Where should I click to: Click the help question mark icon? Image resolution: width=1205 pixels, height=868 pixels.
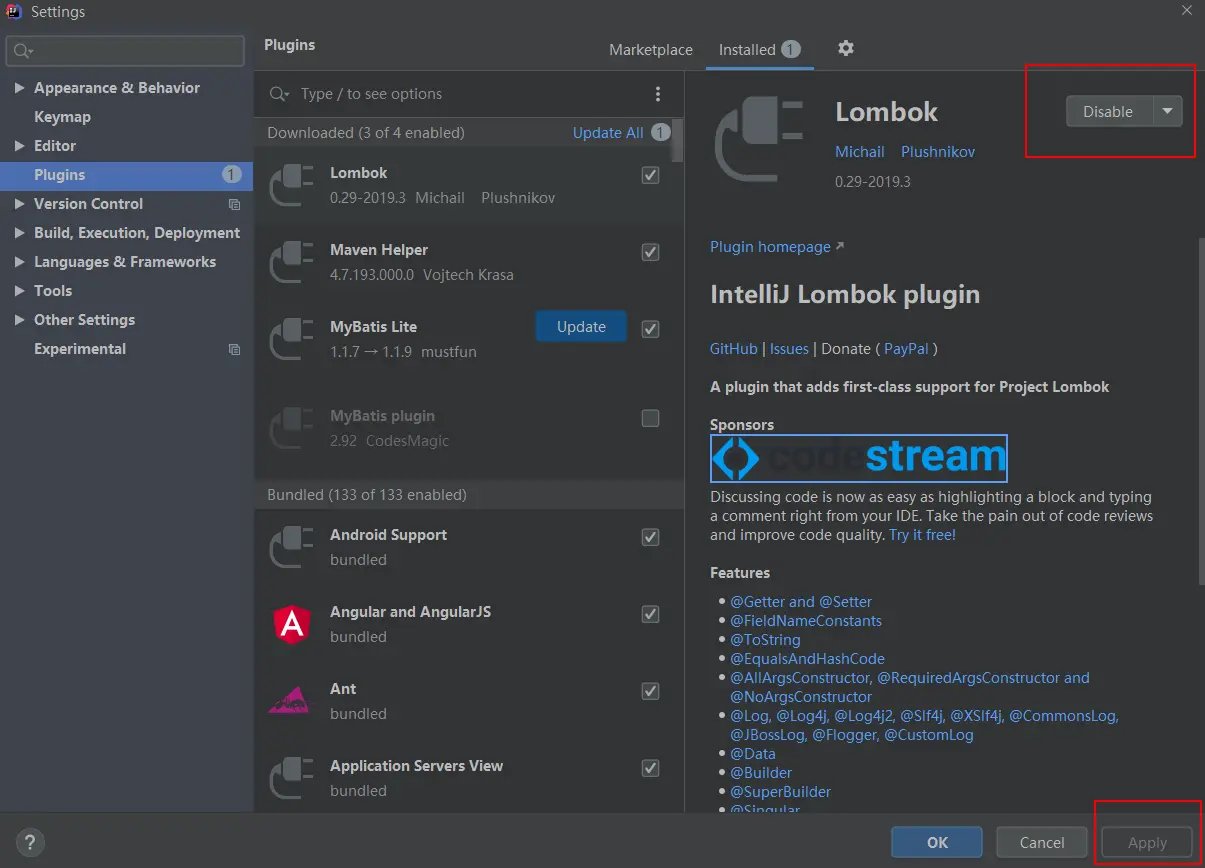31,842
